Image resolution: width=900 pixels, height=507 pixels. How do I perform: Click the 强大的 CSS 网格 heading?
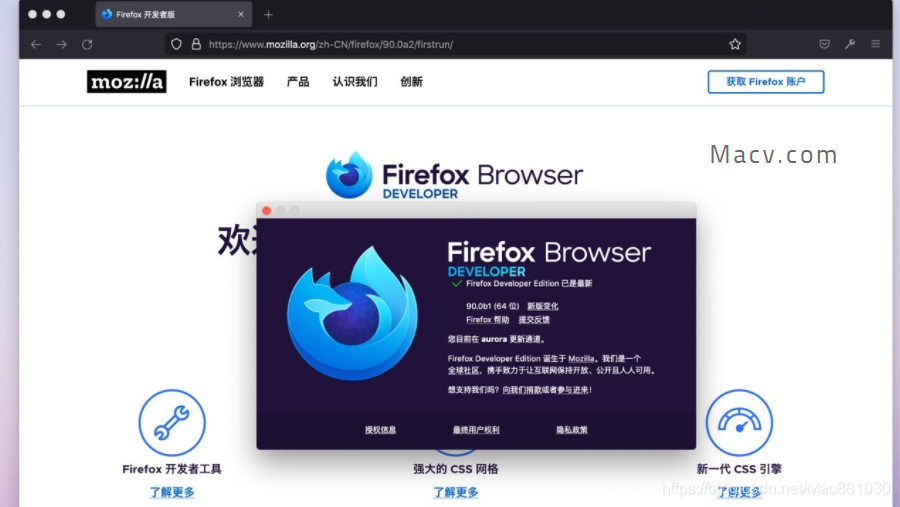(456, 469)
